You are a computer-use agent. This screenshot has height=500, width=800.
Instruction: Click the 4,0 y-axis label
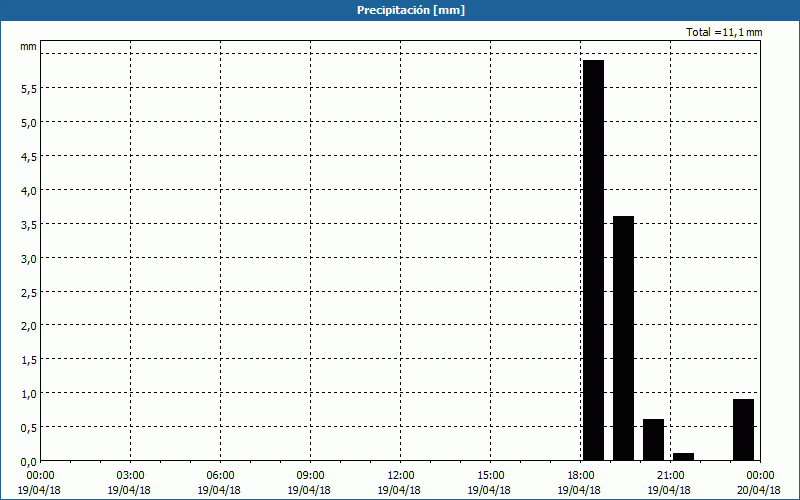29,191
